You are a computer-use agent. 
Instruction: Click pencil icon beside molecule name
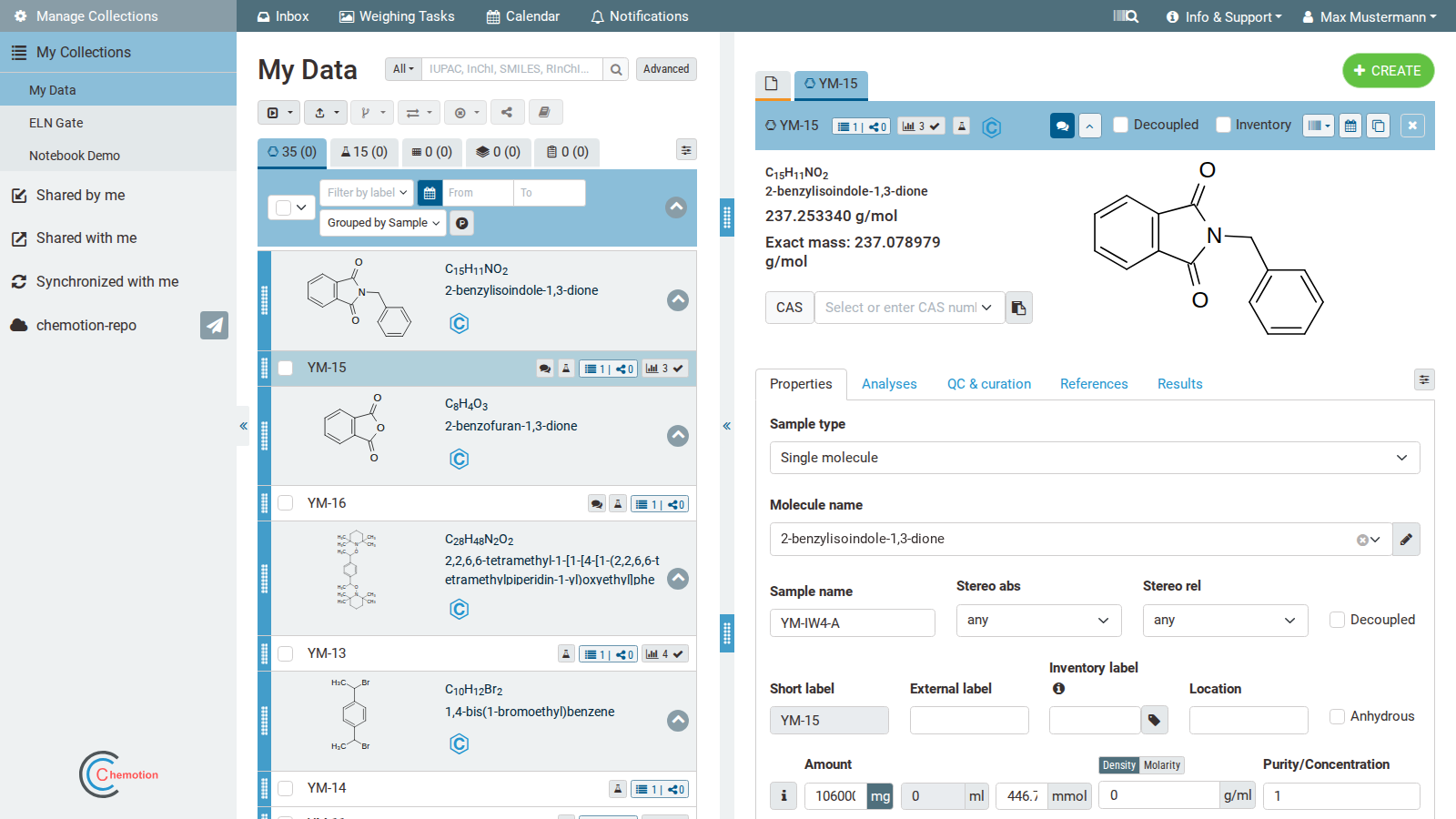pyautogui.click(x=1406, y=539)
